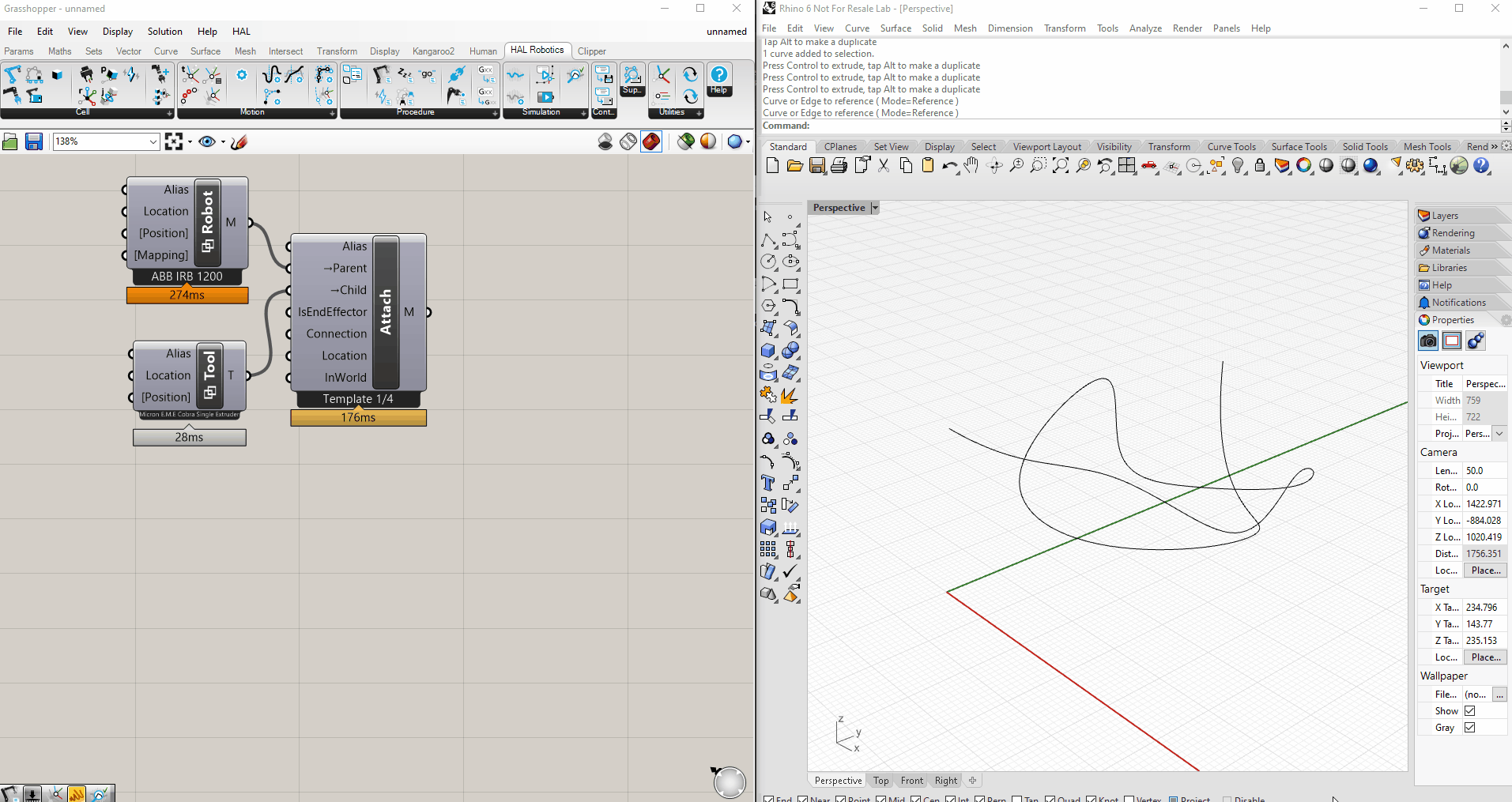Image resolution: width=1512 pixels, height=802 pixels.
Task: Click the Zoom Extents icon in Grasshopper toolbar
Action: coord(174,142)
